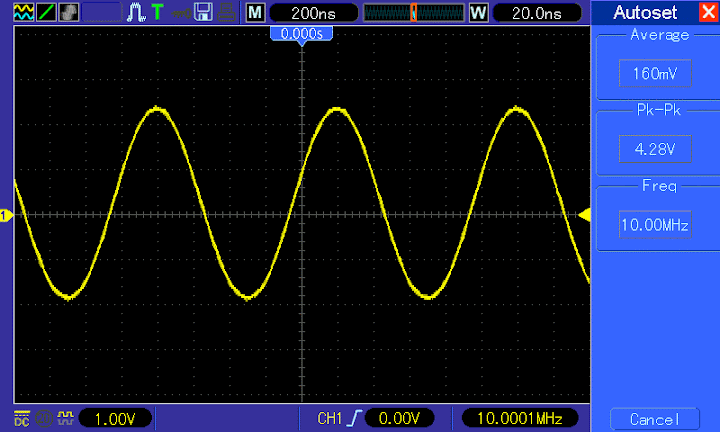720x432 pixels.
Task: Click the gray persistence blob icon
Action: (x=68, y=12)
